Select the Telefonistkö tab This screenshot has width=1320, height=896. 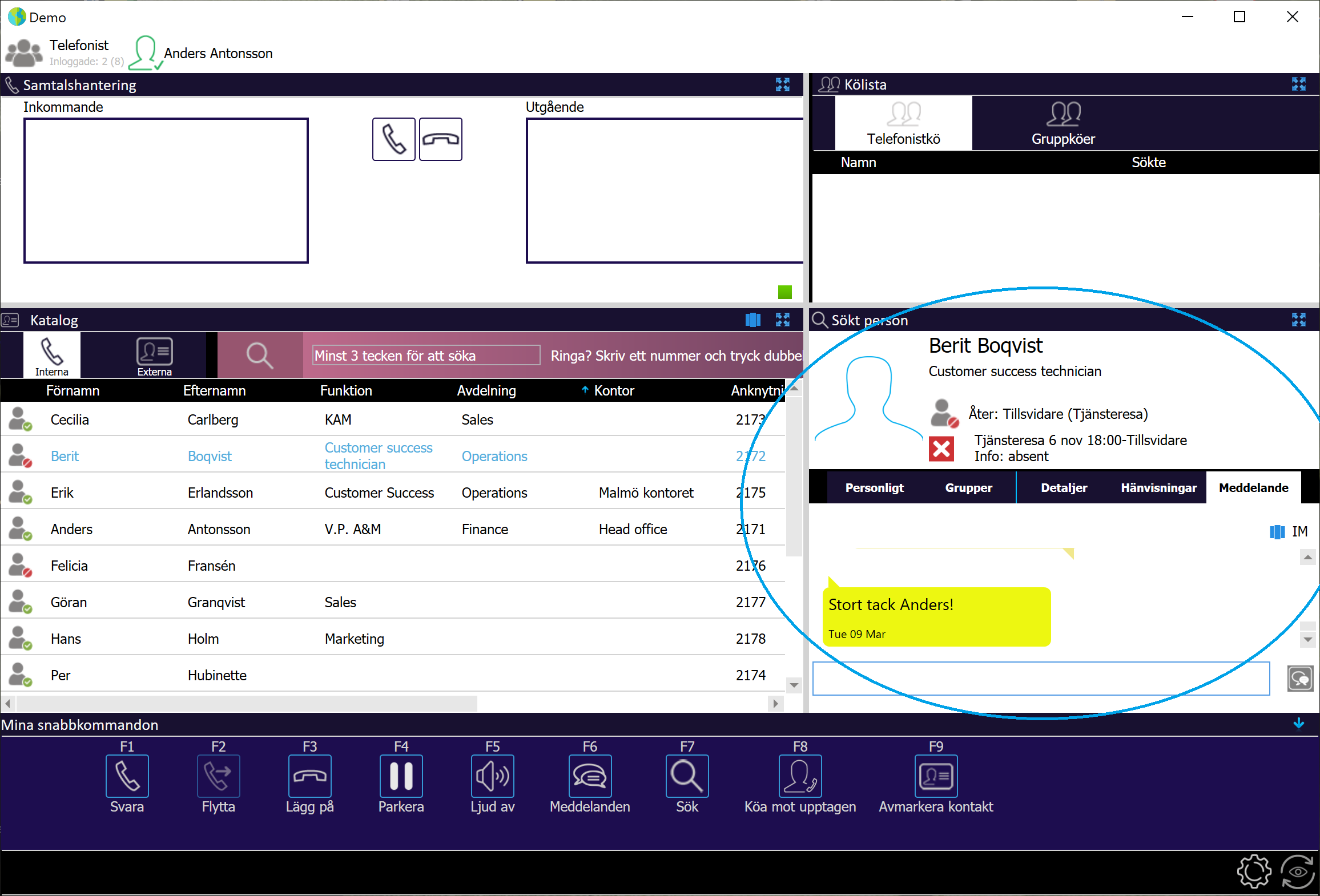click(x=903, y=123)
